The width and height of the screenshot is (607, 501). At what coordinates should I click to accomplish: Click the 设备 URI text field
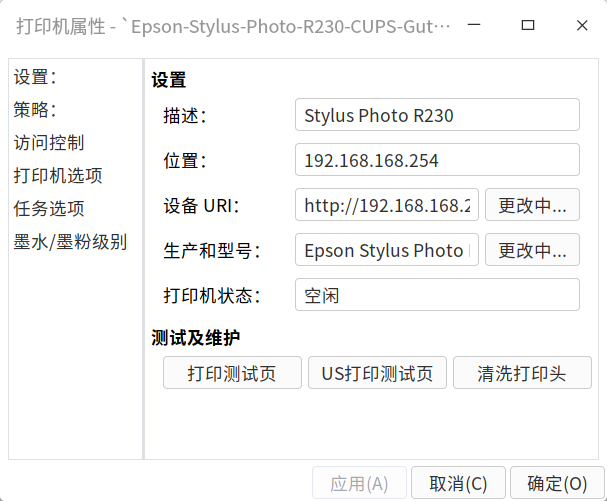pyautogui.click(x=387, y=205)
